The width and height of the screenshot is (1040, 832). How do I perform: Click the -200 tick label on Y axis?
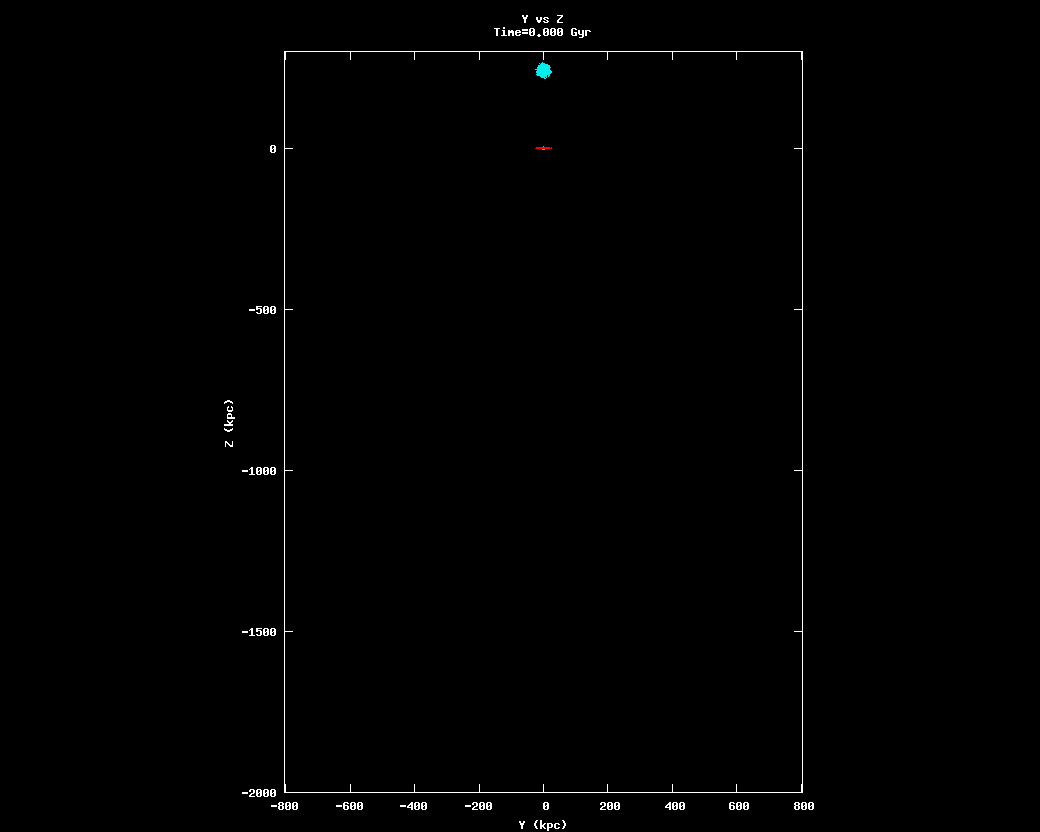[478, 806]
